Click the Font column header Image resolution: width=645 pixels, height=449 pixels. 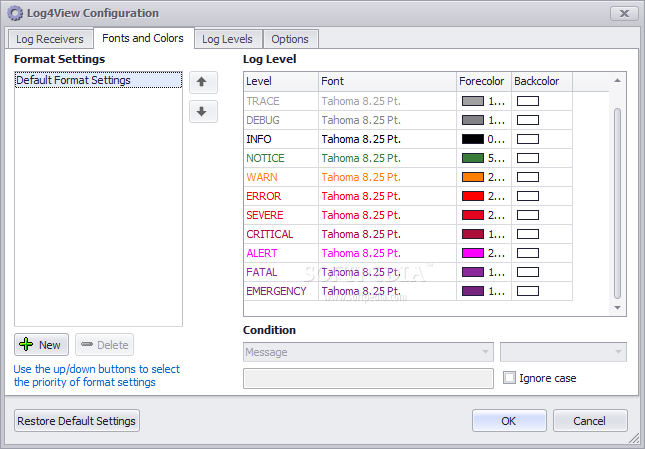[x=387, y=81]
